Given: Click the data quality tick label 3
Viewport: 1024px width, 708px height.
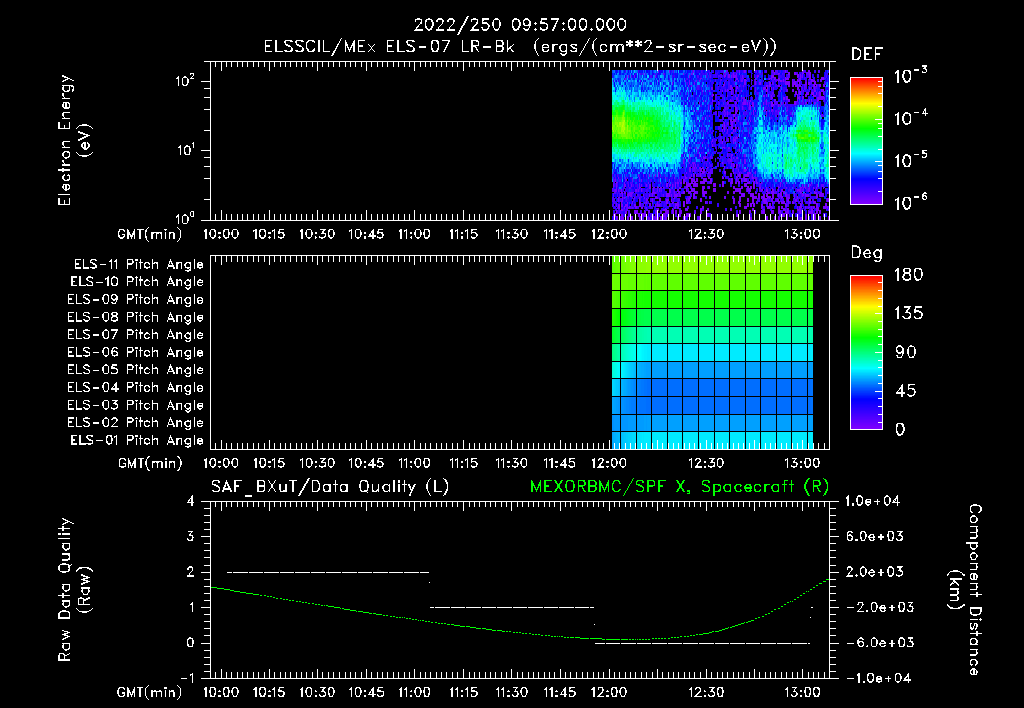Looking at the screenshot, I should [191, 536].
